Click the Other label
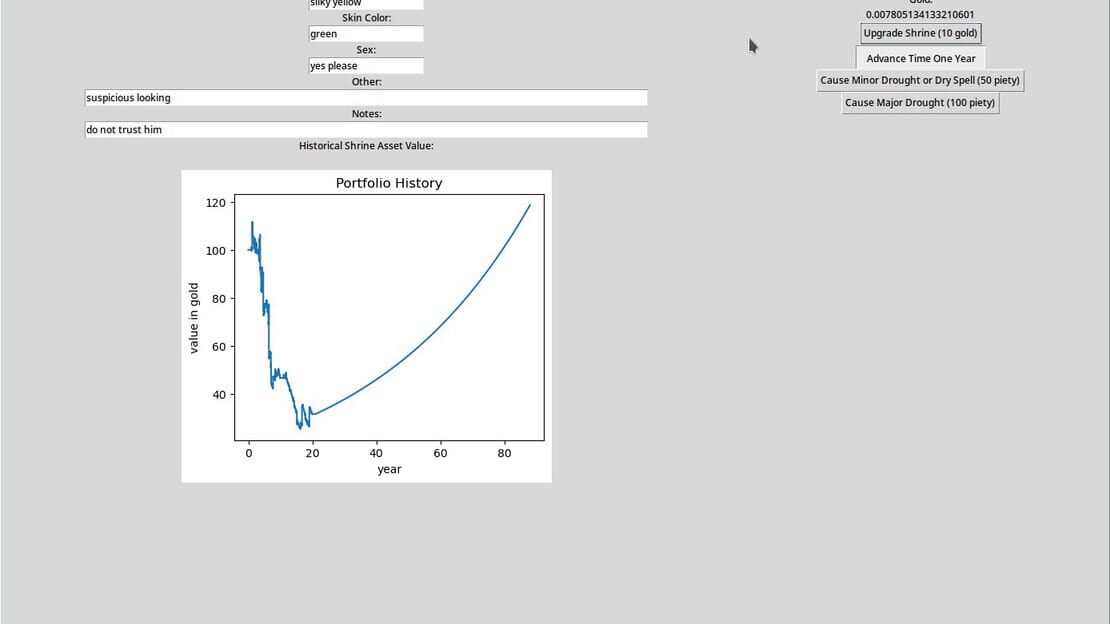The height and width of the screenshot is (624, 1110). pyautogui.click(x=366, y=81)
